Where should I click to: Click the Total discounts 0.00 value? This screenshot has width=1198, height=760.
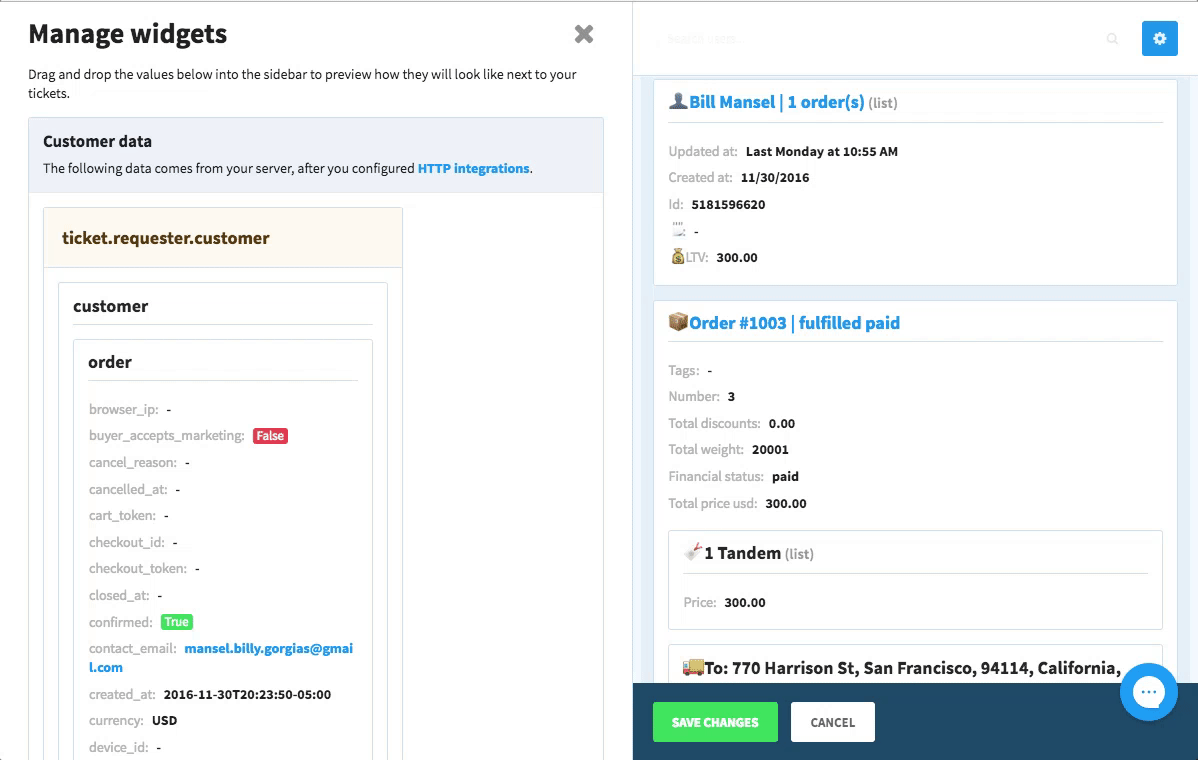pyautogui.click(x=782, y=423)
